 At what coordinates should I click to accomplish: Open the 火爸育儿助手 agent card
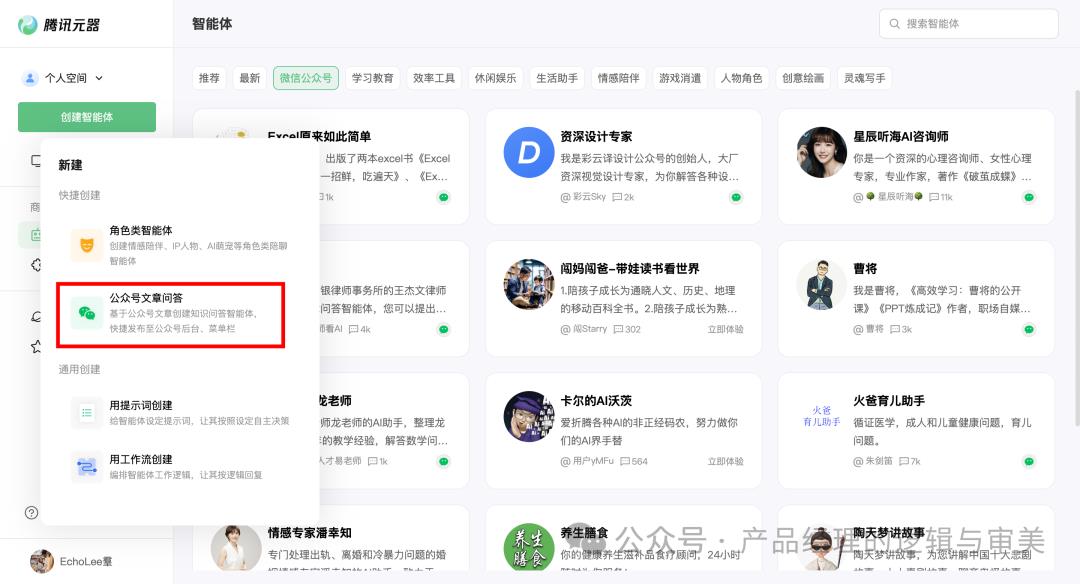[x=916, y=430]
